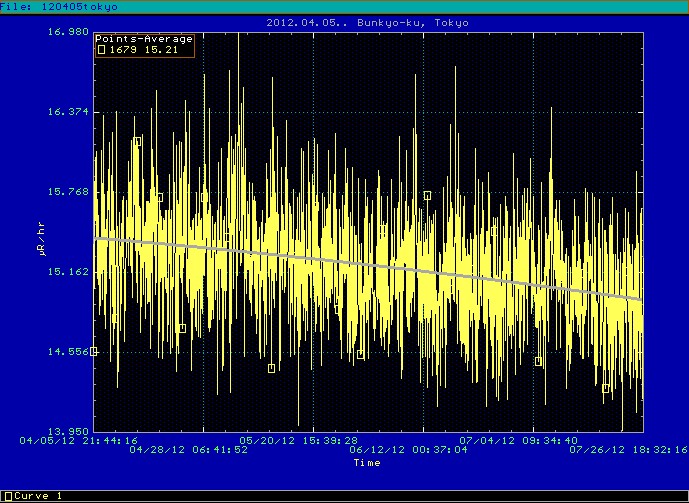Click the Time axis label
Screen dimensions: 689x503
[x=366, y=463]
